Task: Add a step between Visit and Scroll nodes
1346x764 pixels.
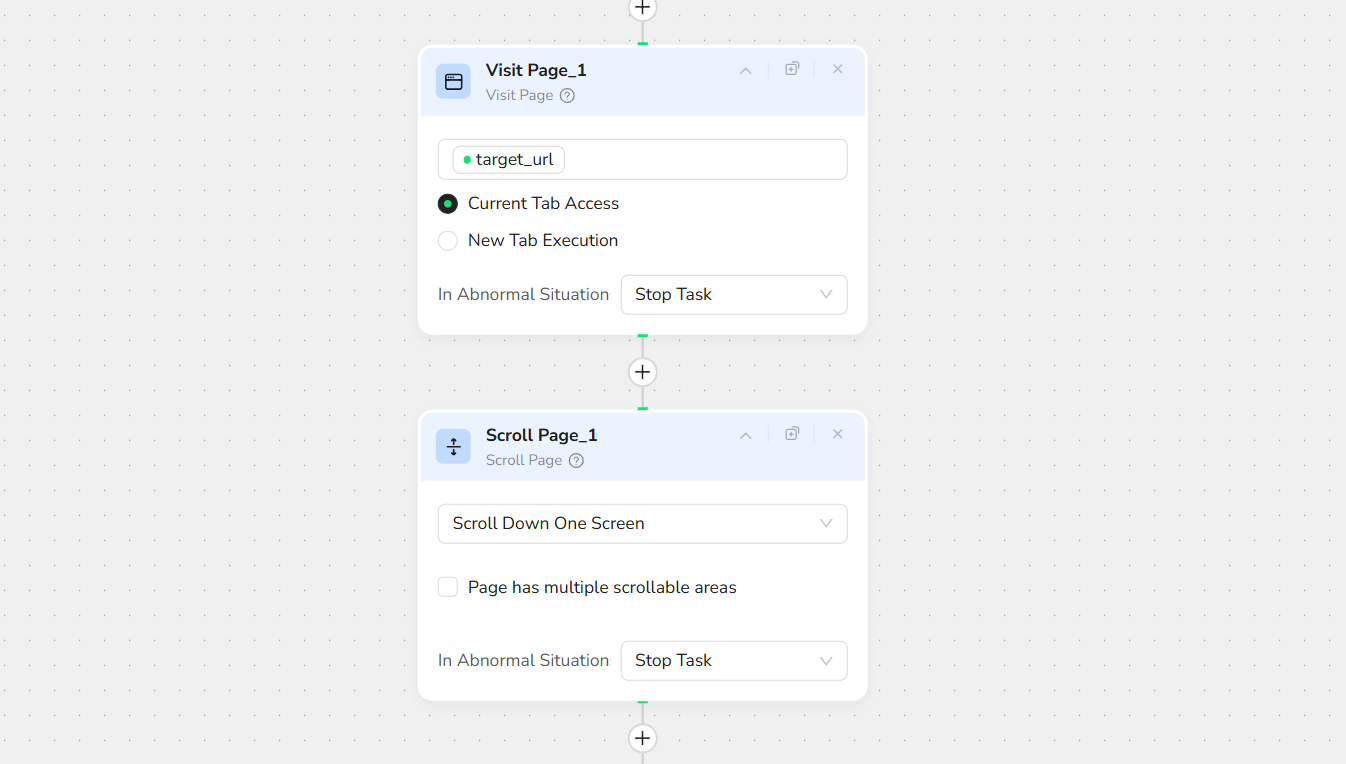Action: tap(642, 372)
